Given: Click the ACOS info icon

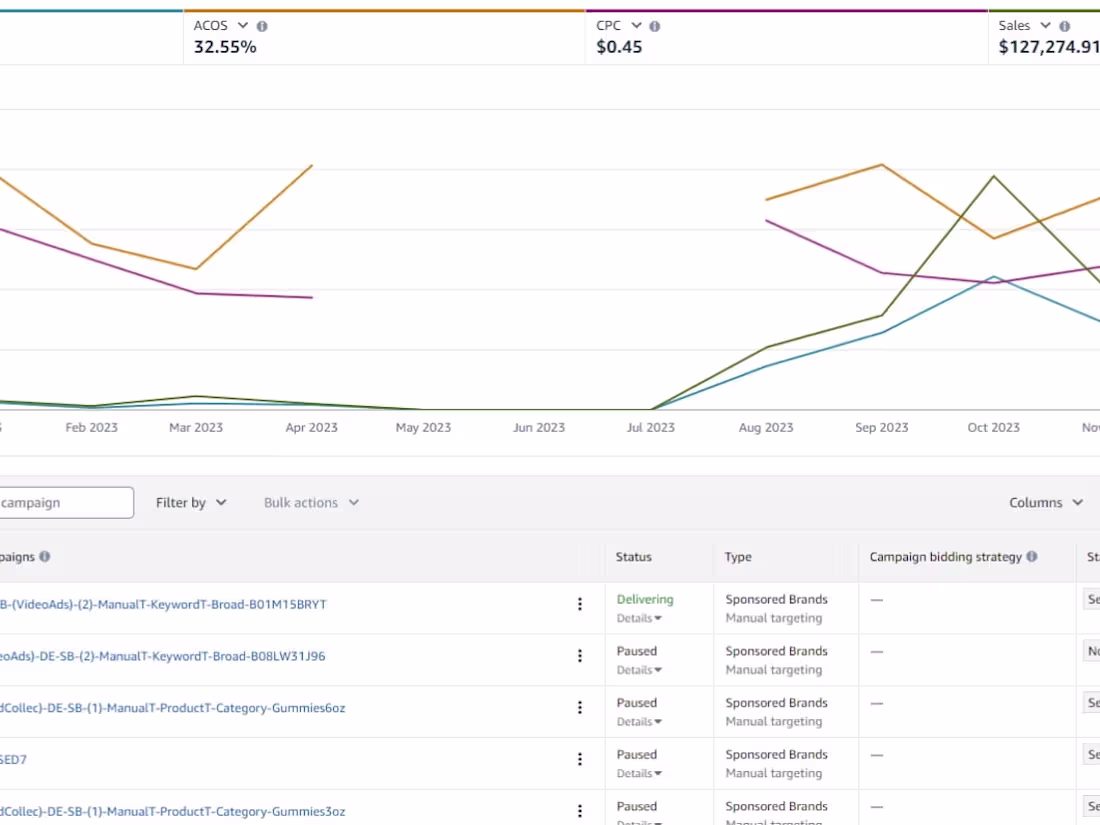Looking at the screenshot, I should click(x=262, y=26).
